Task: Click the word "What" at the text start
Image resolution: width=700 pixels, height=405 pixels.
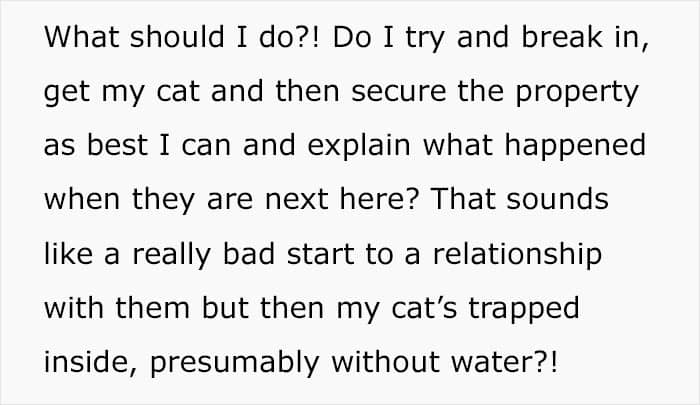Action: pyautogui.click(x=81, y=36)
